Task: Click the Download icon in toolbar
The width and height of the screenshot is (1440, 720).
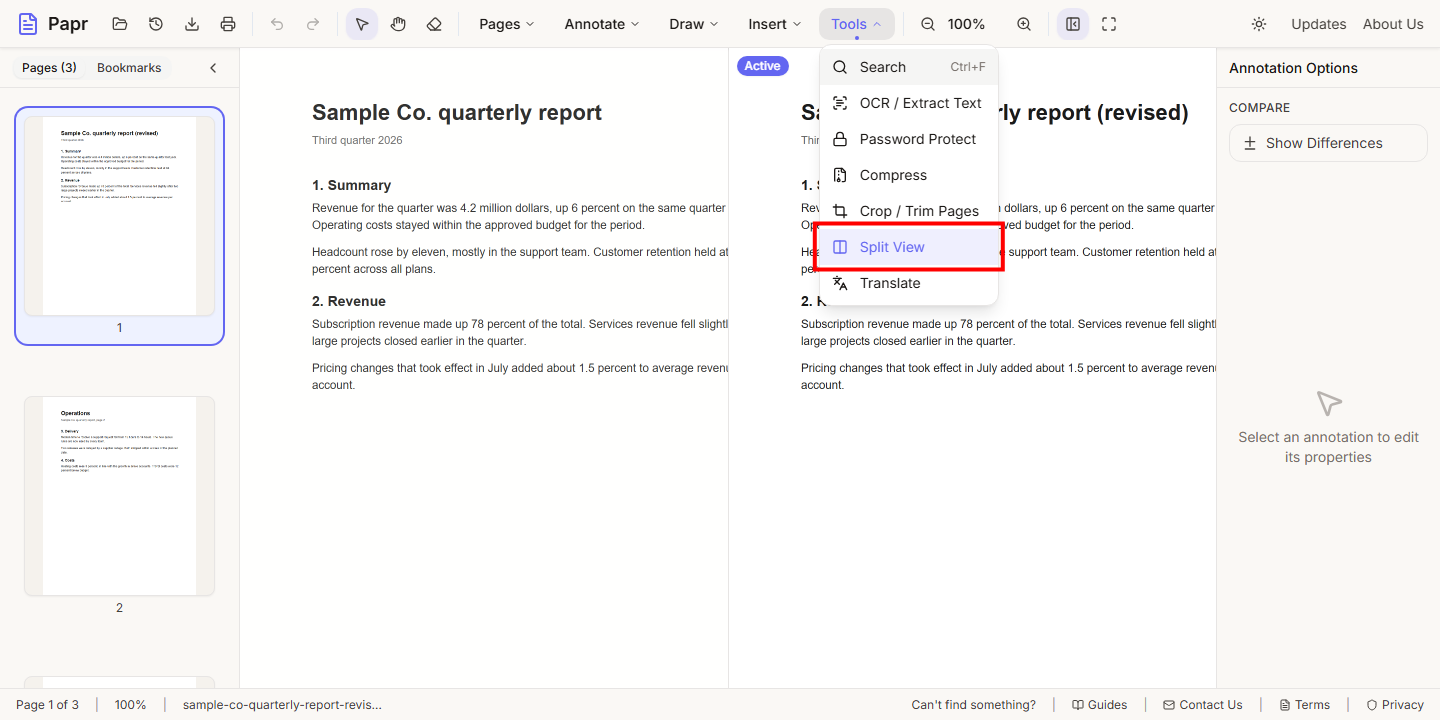Action: (x=192, y=24)
